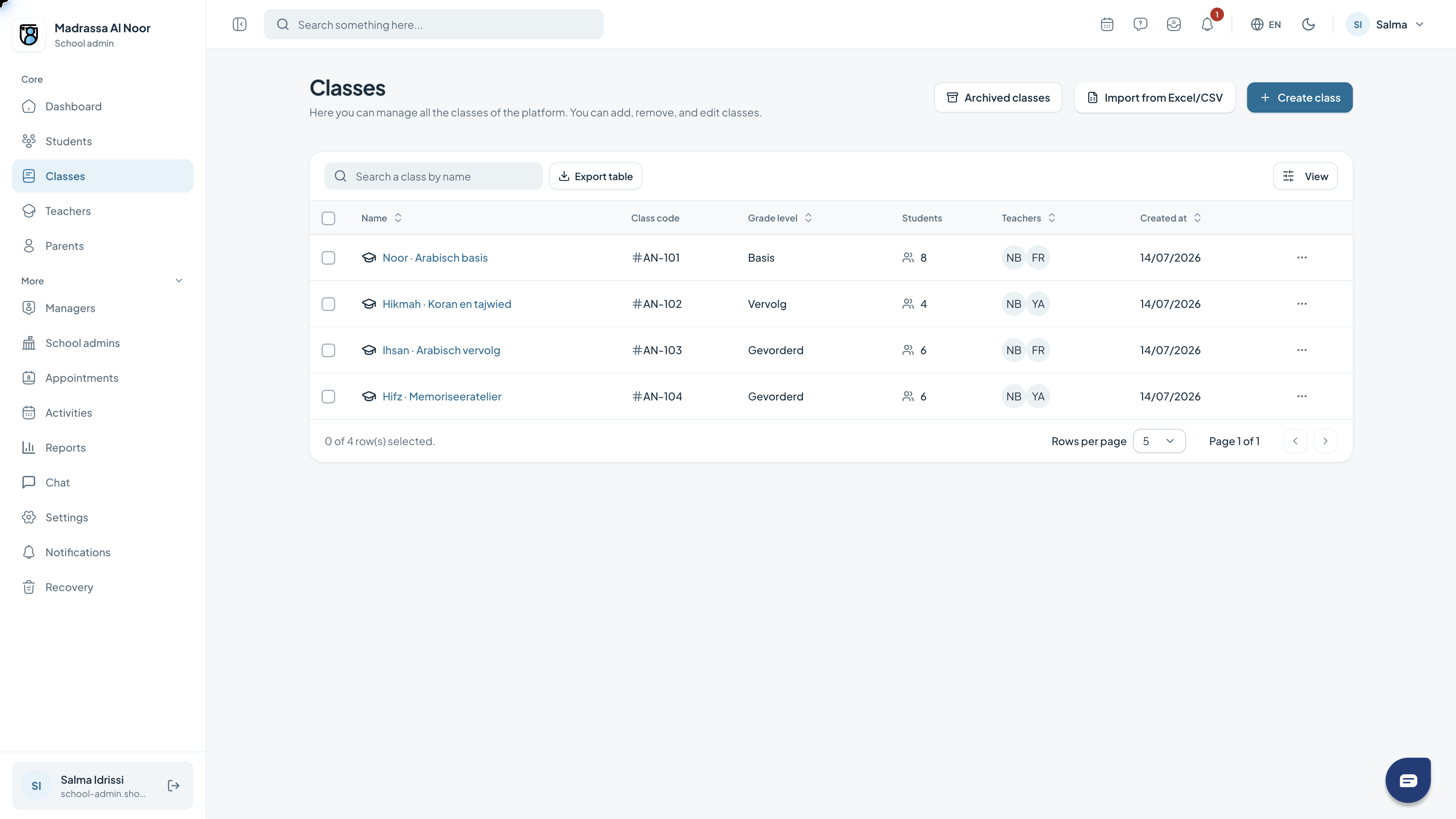Open notifications bell with red badge
This screenshot has width=1456, height=819.
(1207, 24)
